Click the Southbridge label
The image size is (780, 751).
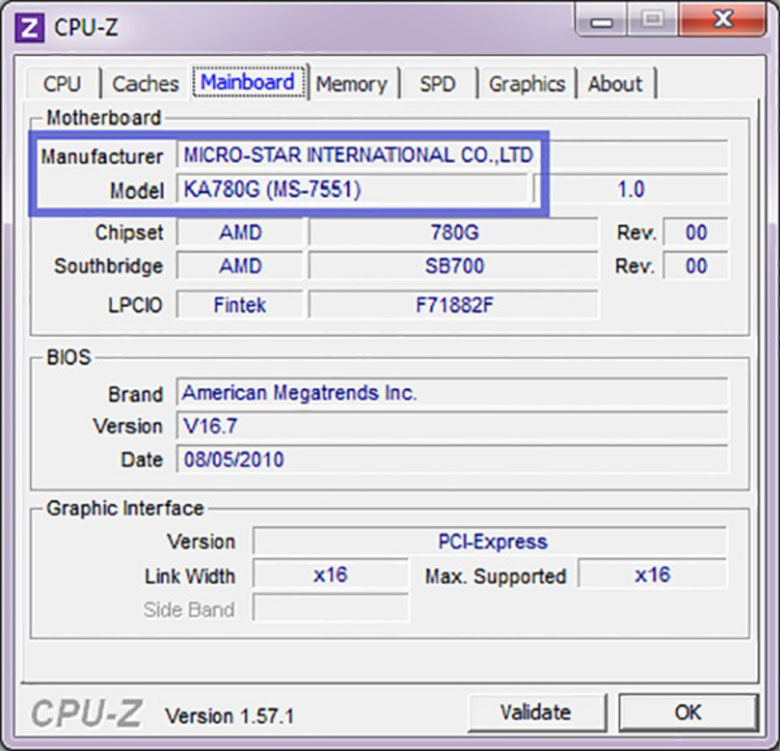point(108,266)
